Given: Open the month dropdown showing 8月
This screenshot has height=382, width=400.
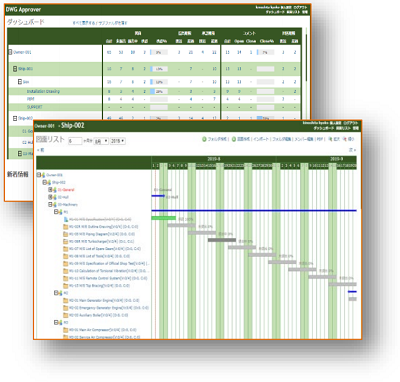Looking at the screenshot, I should [x=101, y=141].
